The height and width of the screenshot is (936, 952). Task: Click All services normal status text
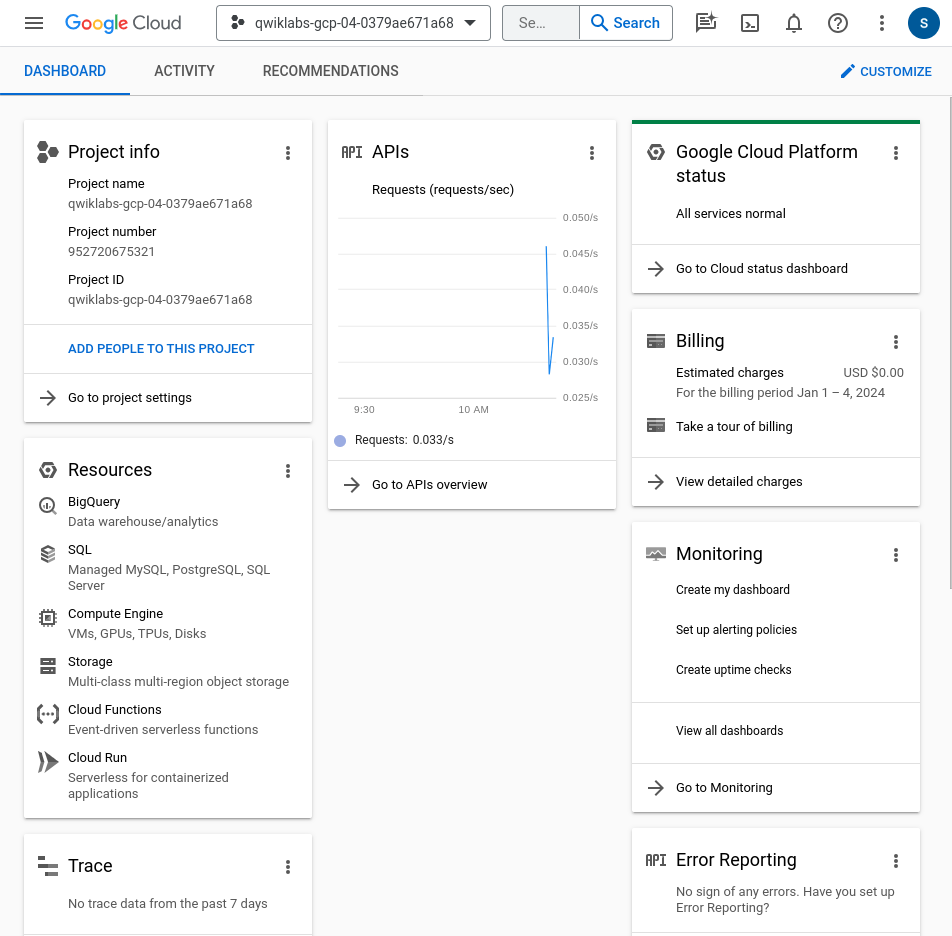(x=730, y=213)
